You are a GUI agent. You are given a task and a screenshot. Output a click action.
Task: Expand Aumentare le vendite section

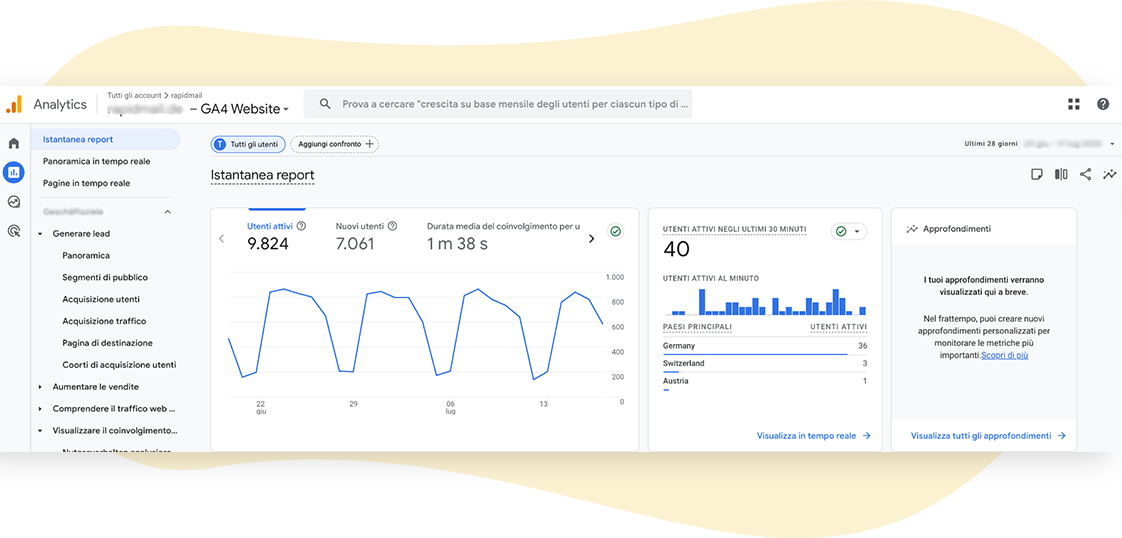(x=40, y=387)
